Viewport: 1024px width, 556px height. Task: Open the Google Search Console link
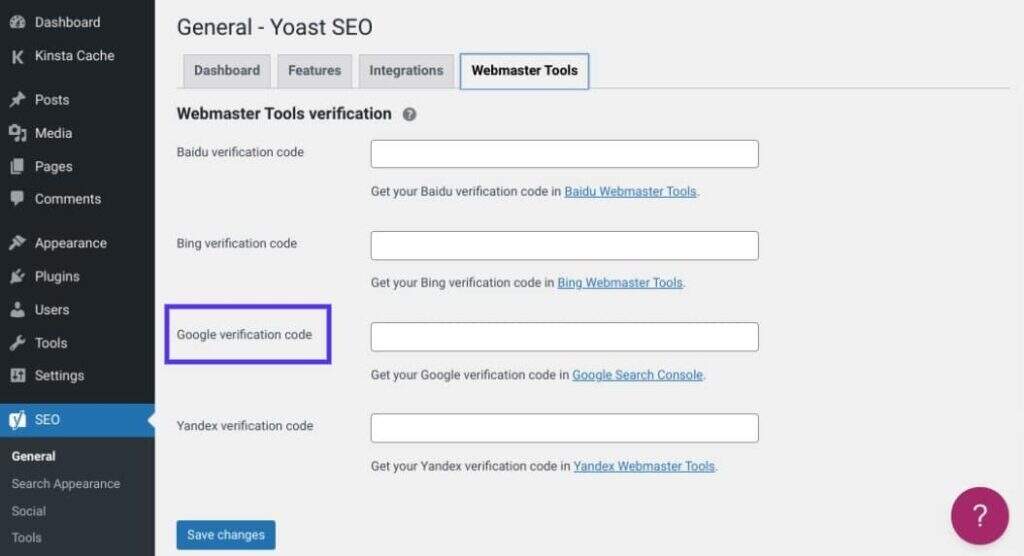tap(638, 375)
